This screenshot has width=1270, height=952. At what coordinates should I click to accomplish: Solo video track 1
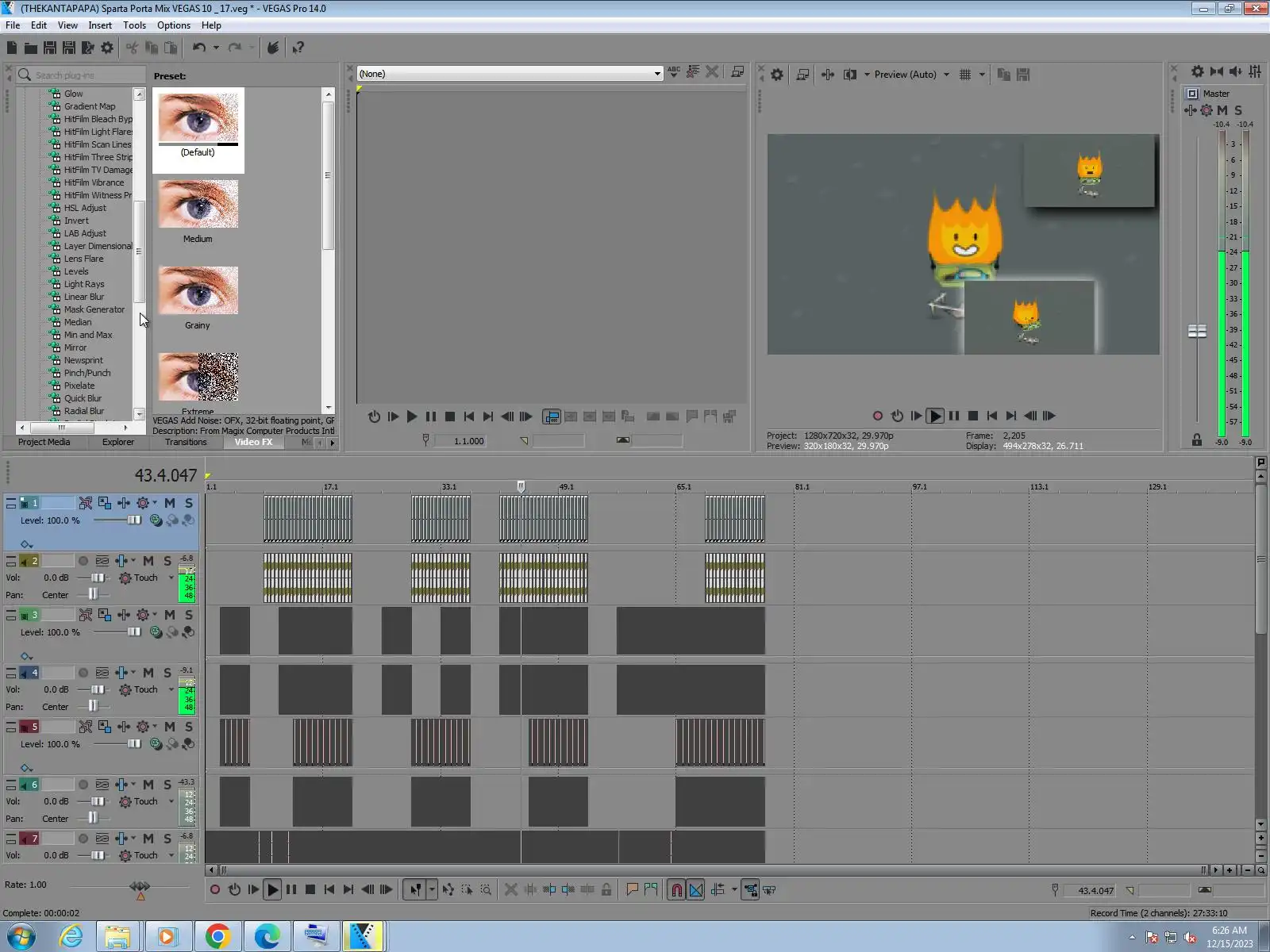[x=189, y=503]
